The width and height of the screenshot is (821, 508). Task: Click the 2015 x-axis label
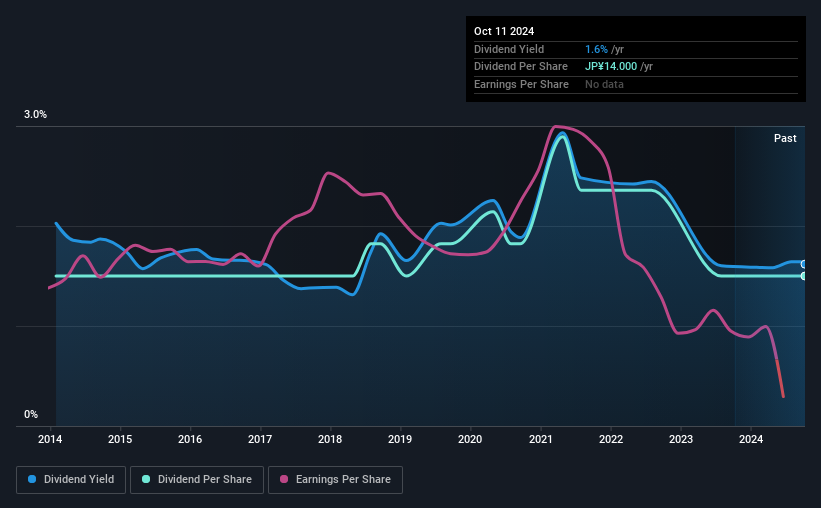pyautogui.click(x=120, y=439)
